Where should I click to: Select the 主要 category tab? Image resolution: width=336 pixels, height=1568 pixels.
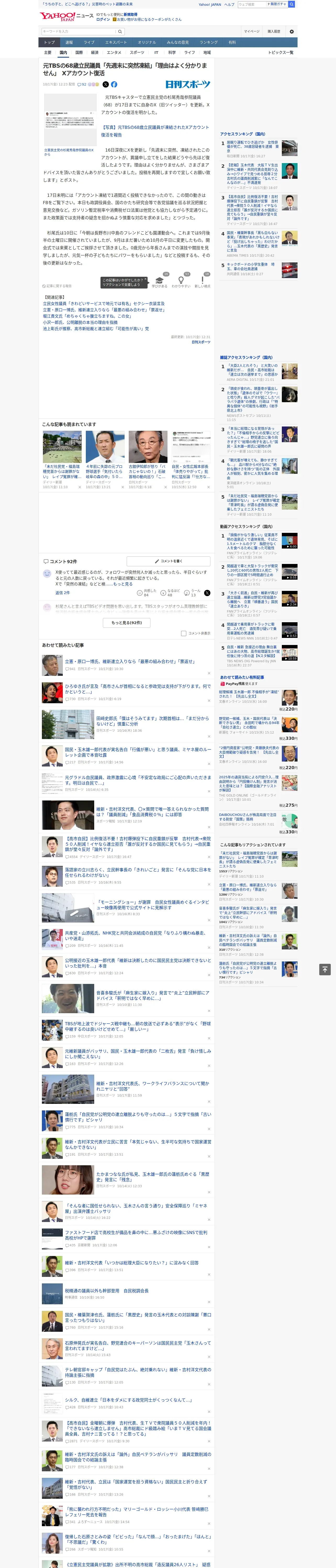48,52
